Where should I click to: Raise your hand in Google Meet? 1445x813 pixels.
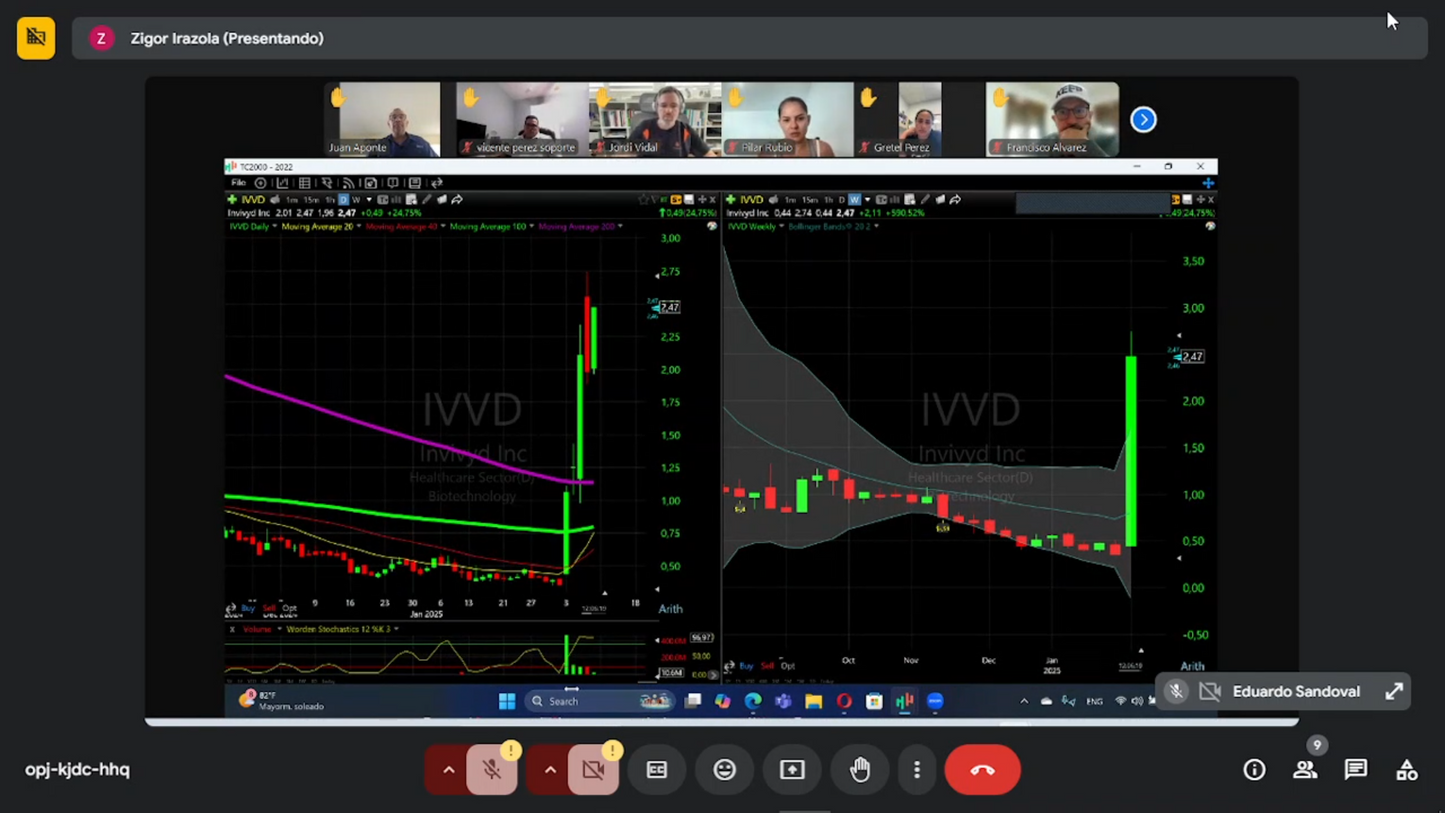(860, 769)
